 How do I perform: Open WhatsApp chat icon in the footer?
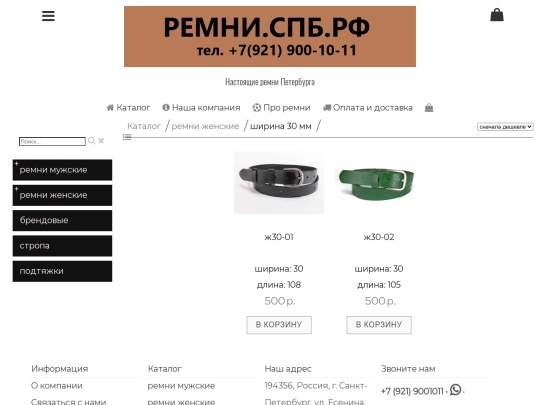click(x=455, y=390)
